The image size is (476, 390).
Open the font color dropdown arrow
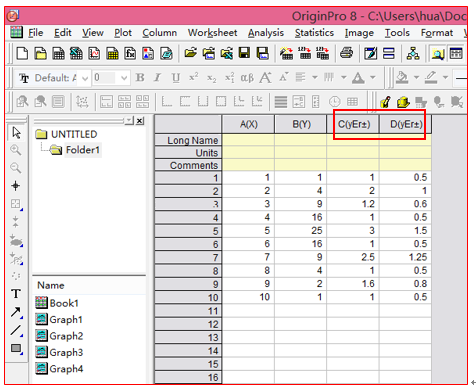(373, 78)
